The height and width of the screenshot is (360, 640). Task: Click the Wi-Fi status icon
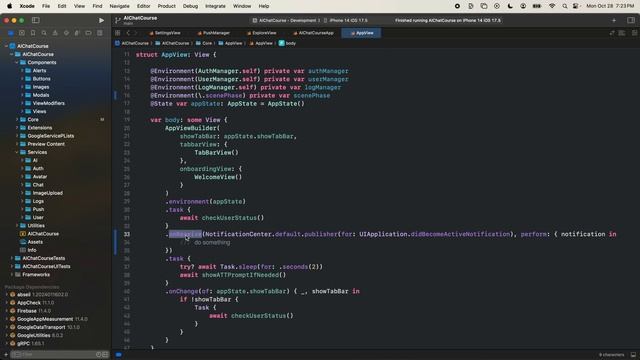click(x=552, y=6)
